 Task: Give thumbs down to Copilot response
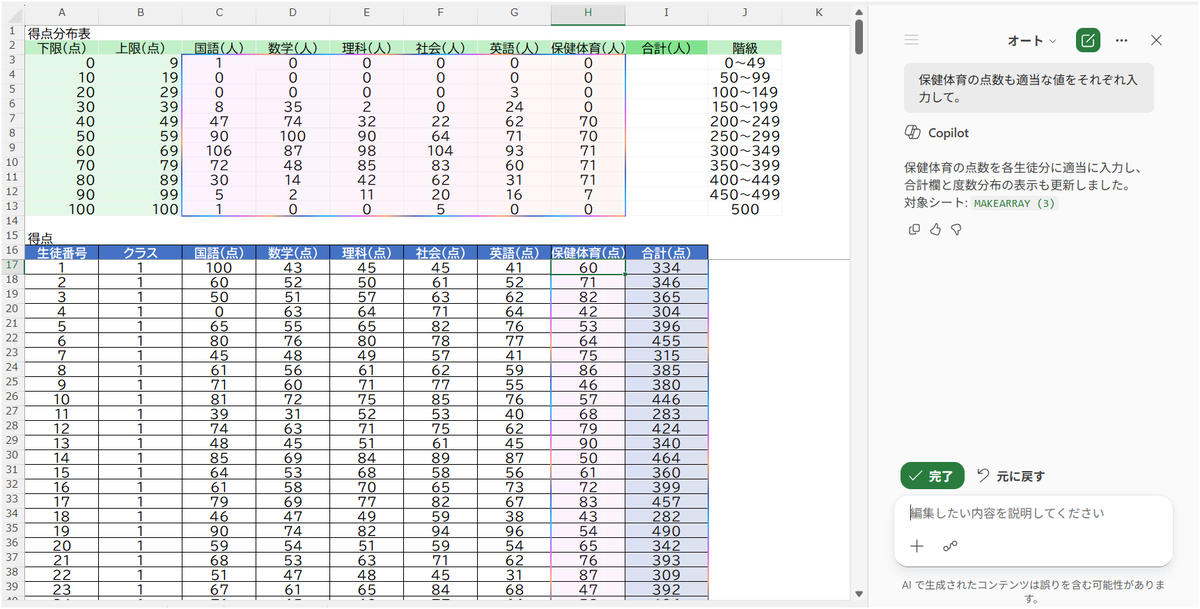956,229
